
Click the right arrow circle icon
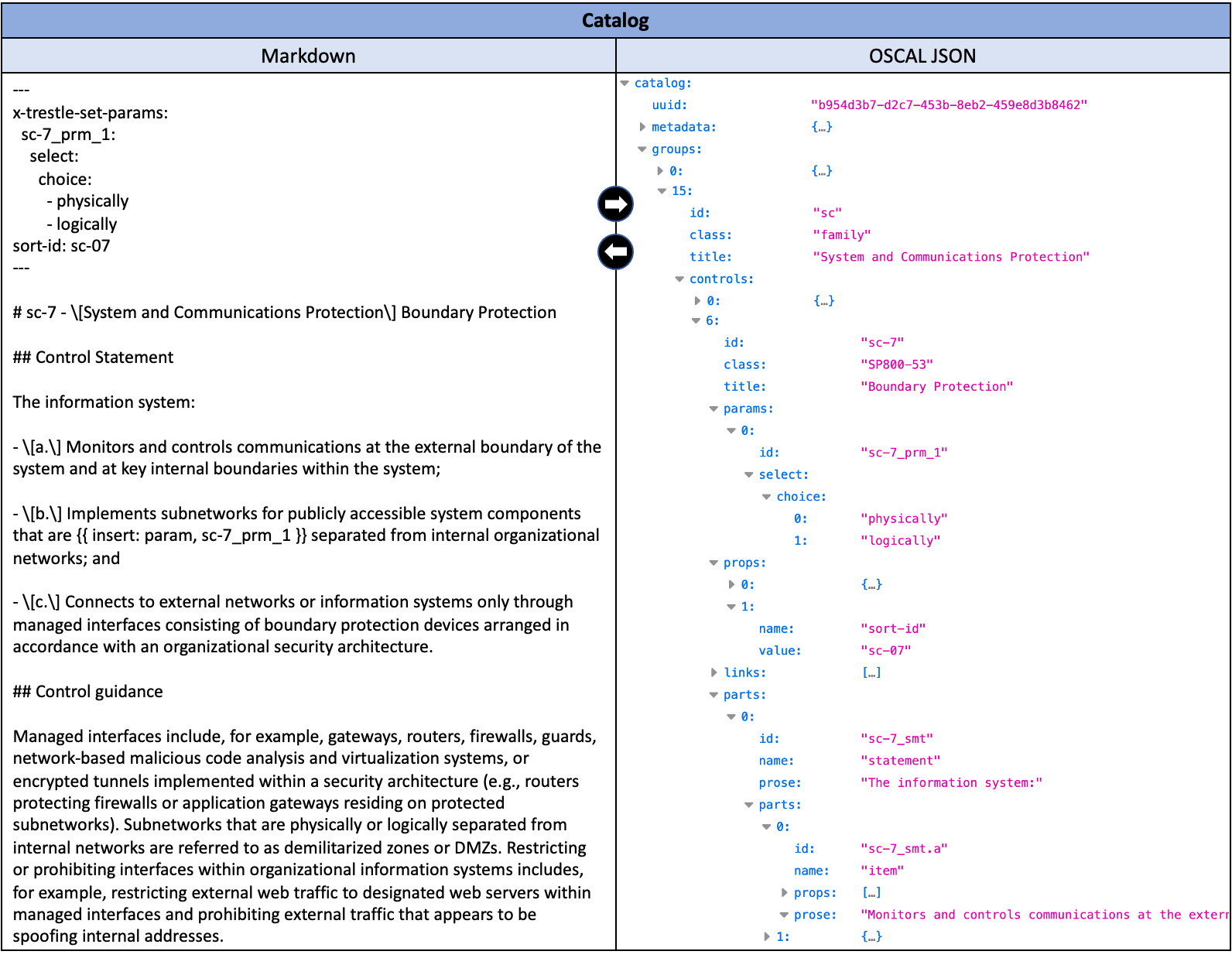(x=615, y=204)
